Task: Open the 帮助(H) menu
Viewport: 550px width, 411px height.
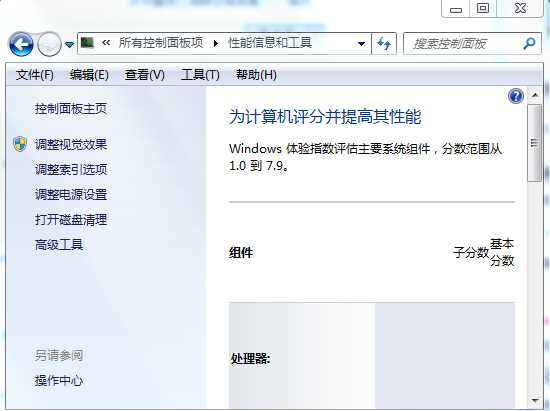Action: pos(256,75)
